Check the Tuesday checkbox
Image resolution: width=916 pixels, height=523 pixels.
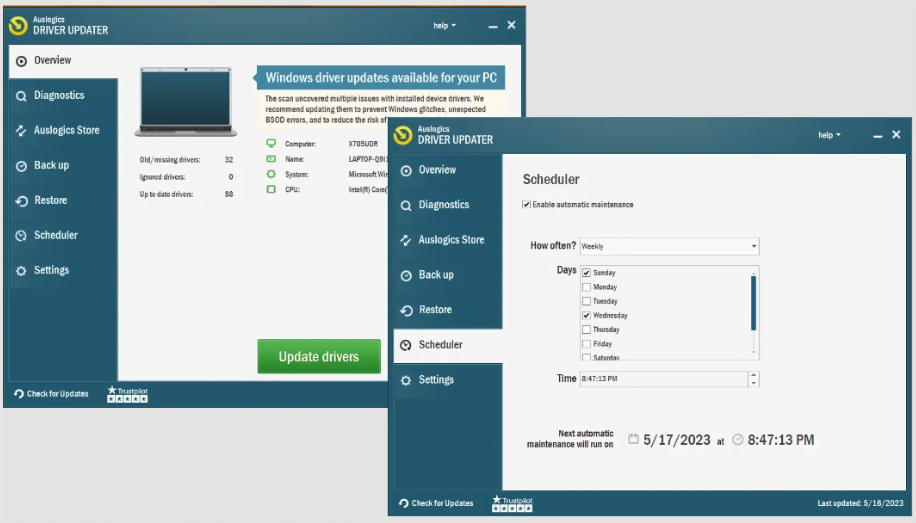587,301
